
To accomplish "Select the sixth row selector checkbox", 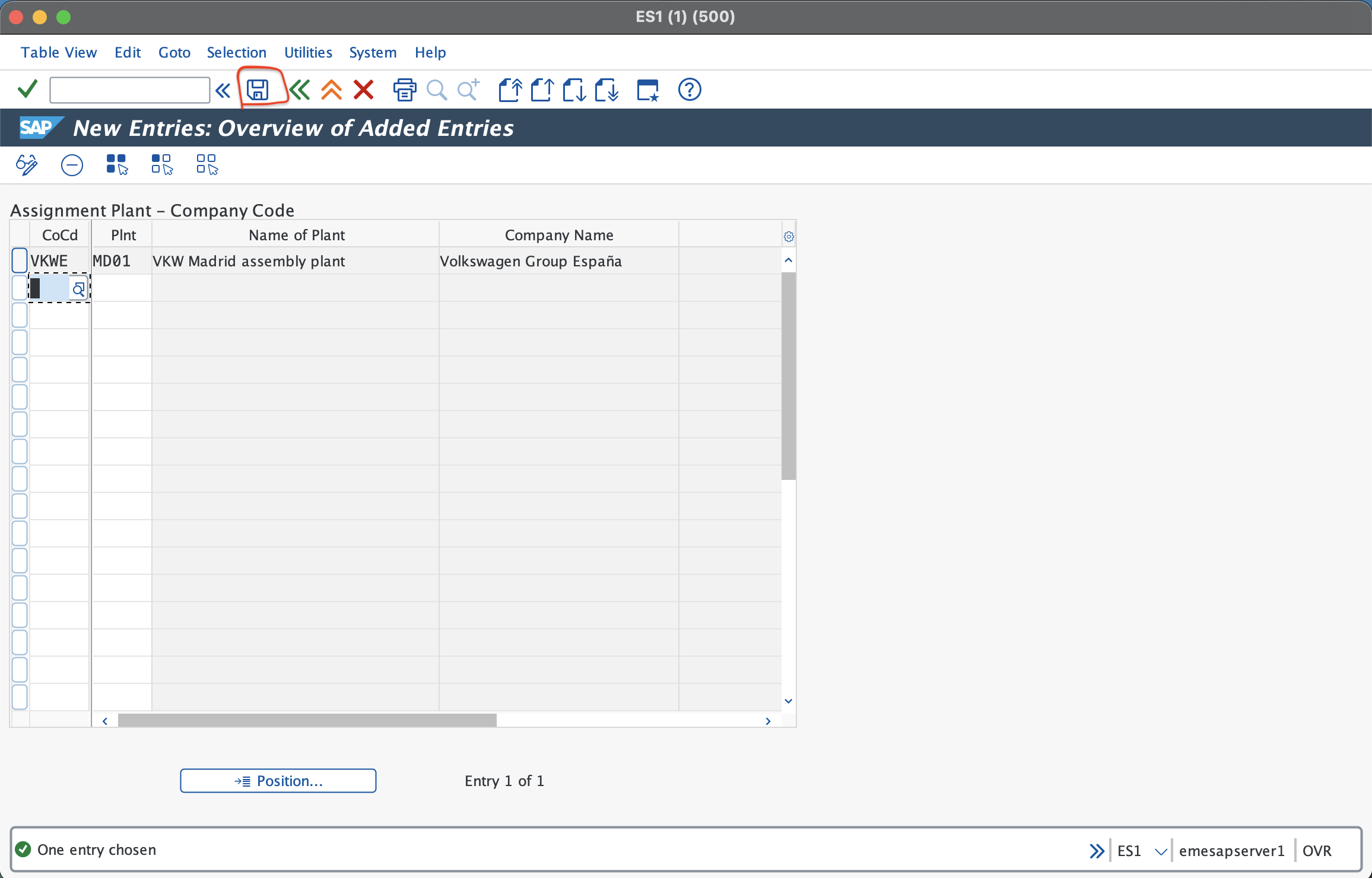I will (x=20, y=397).
